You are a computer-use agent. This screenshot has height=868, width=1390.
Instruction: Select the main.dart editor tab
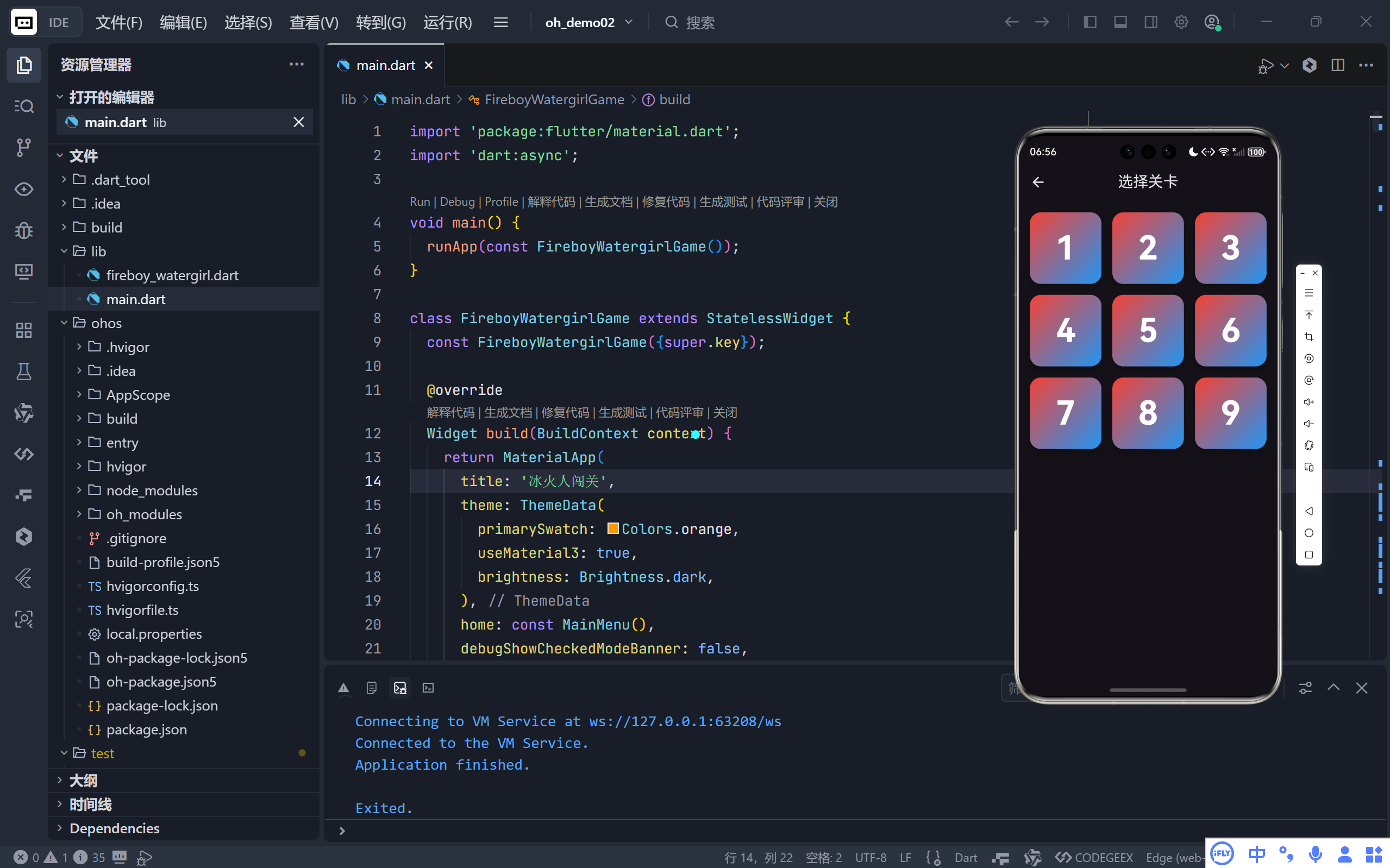click(x=385, y=65)
